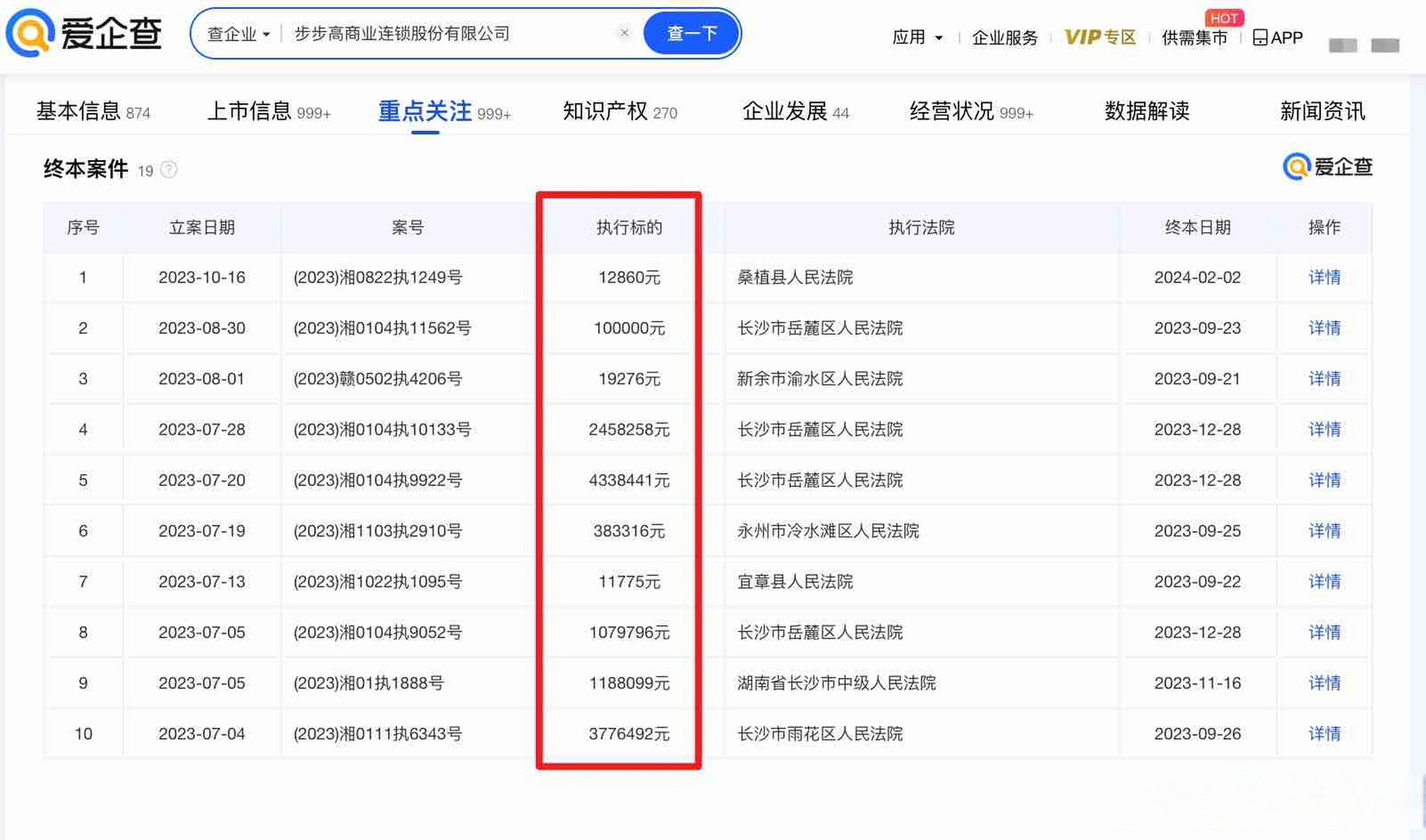Screen dimensions: 1426x840
Task: Open 企业服务 in the header
Action: [1005, 37]
